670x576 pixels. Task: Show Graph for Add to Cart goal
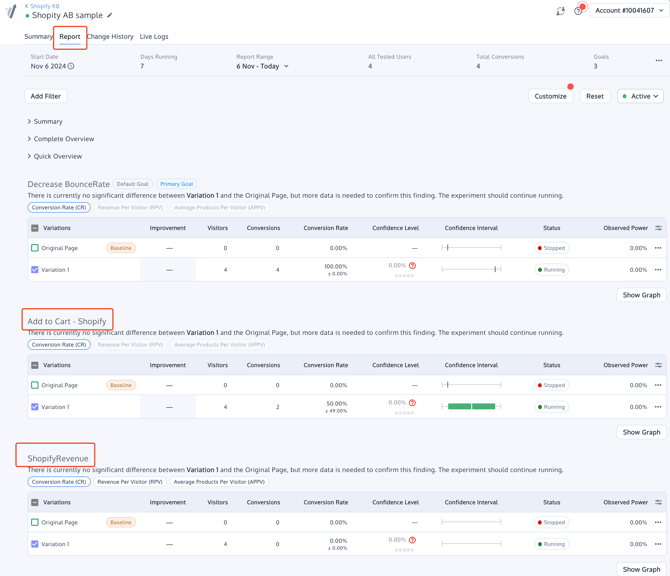point(641,432)
